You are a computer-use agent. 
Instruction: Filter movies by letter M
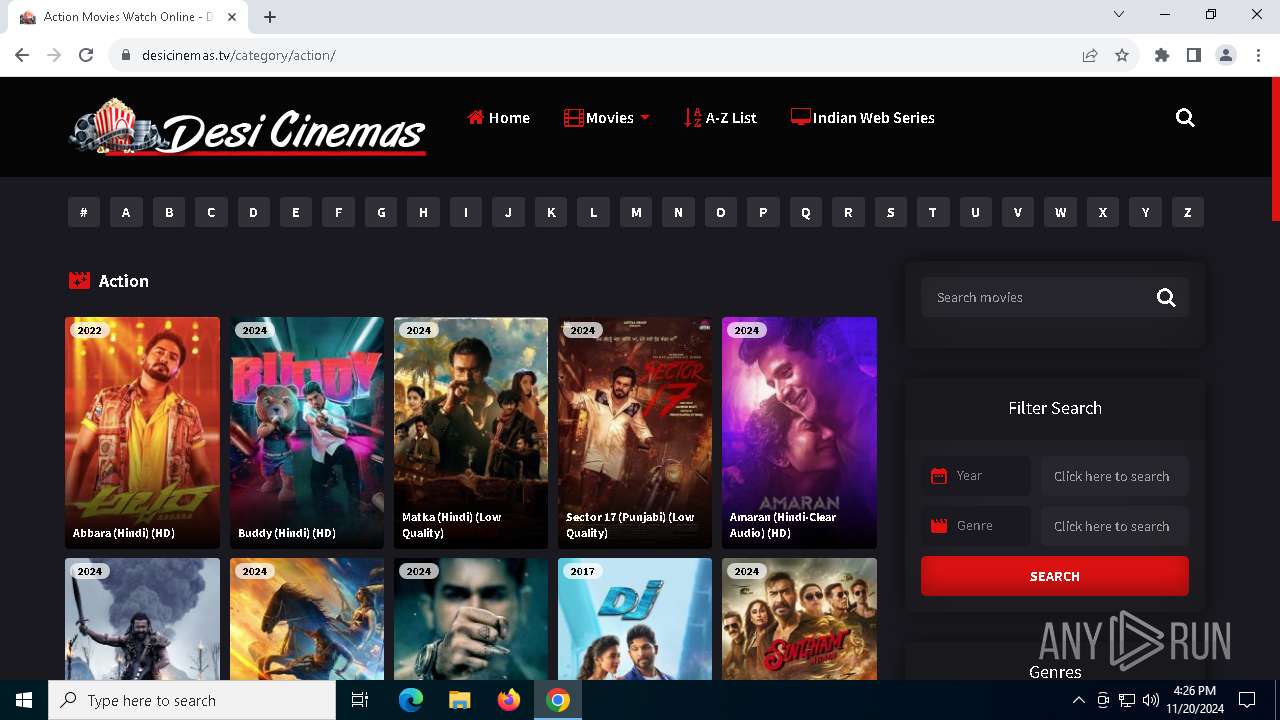click(636, 212)
